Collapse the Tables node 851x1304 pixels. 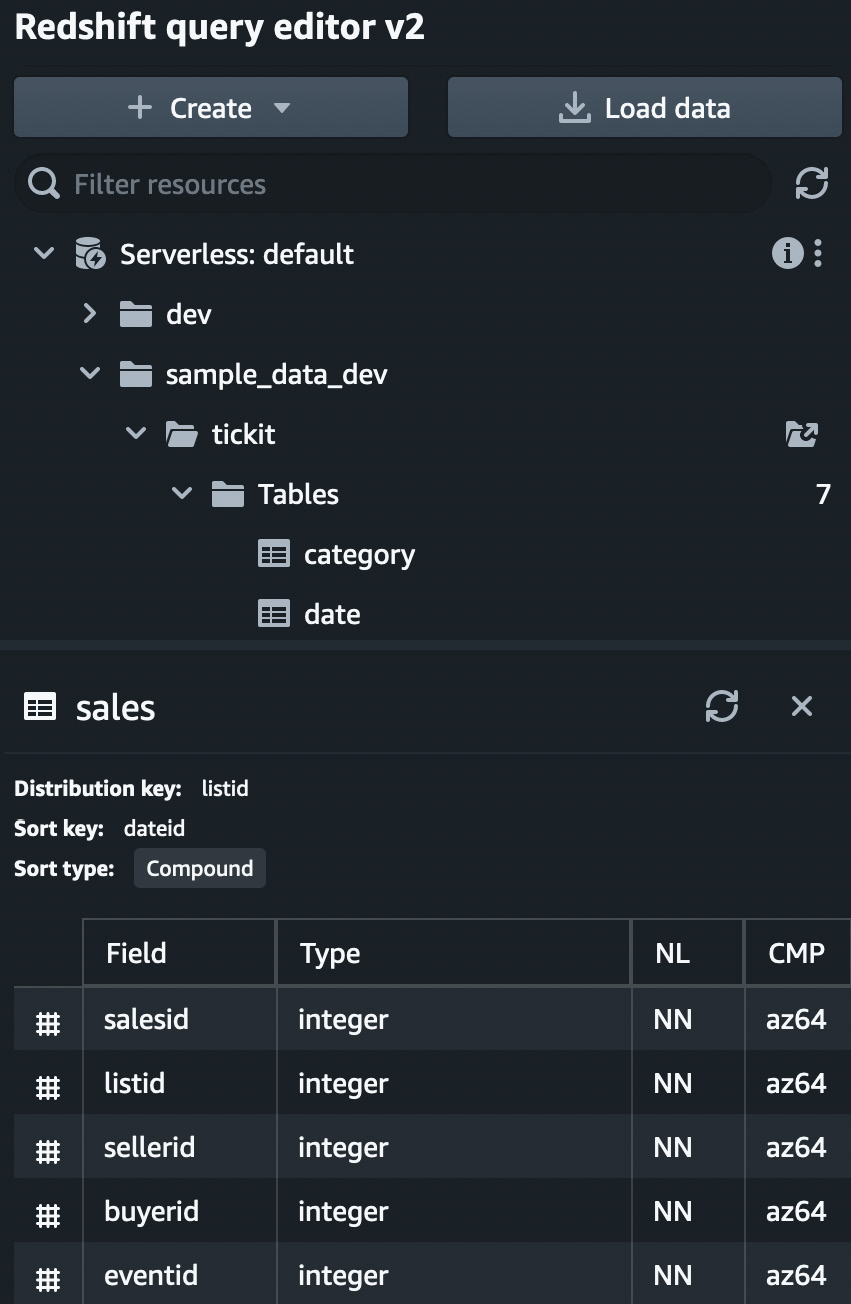[182, 494]
